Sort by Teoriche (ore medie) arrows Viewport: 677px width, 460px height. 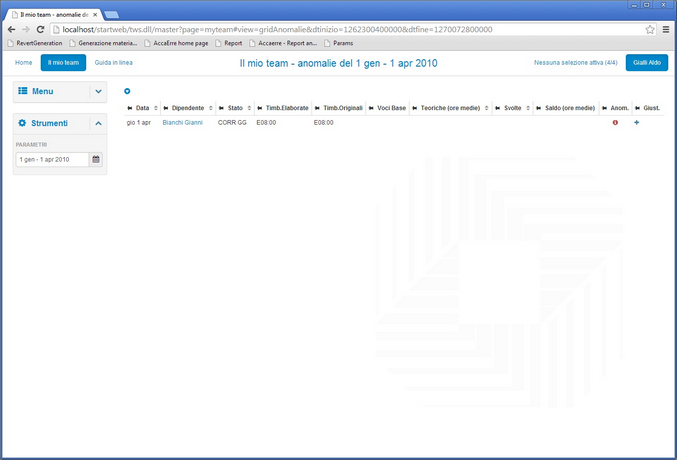pyautogui.click(x=487, y=108)
